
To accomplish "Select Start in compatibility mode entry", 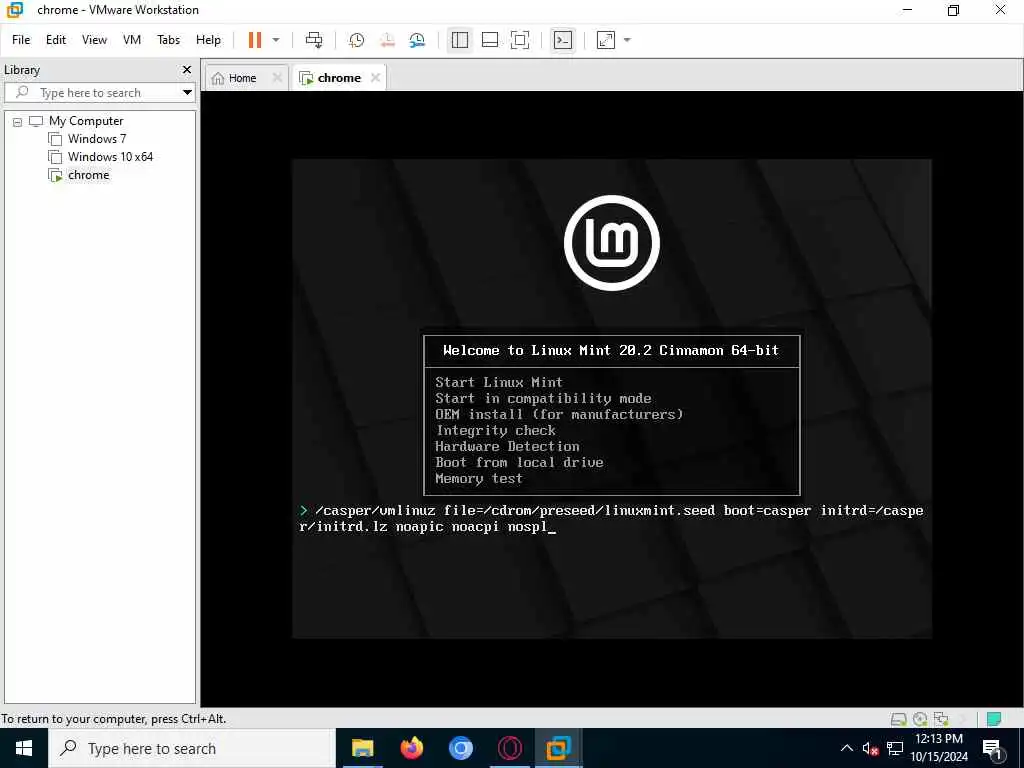I will click(543, 398).
